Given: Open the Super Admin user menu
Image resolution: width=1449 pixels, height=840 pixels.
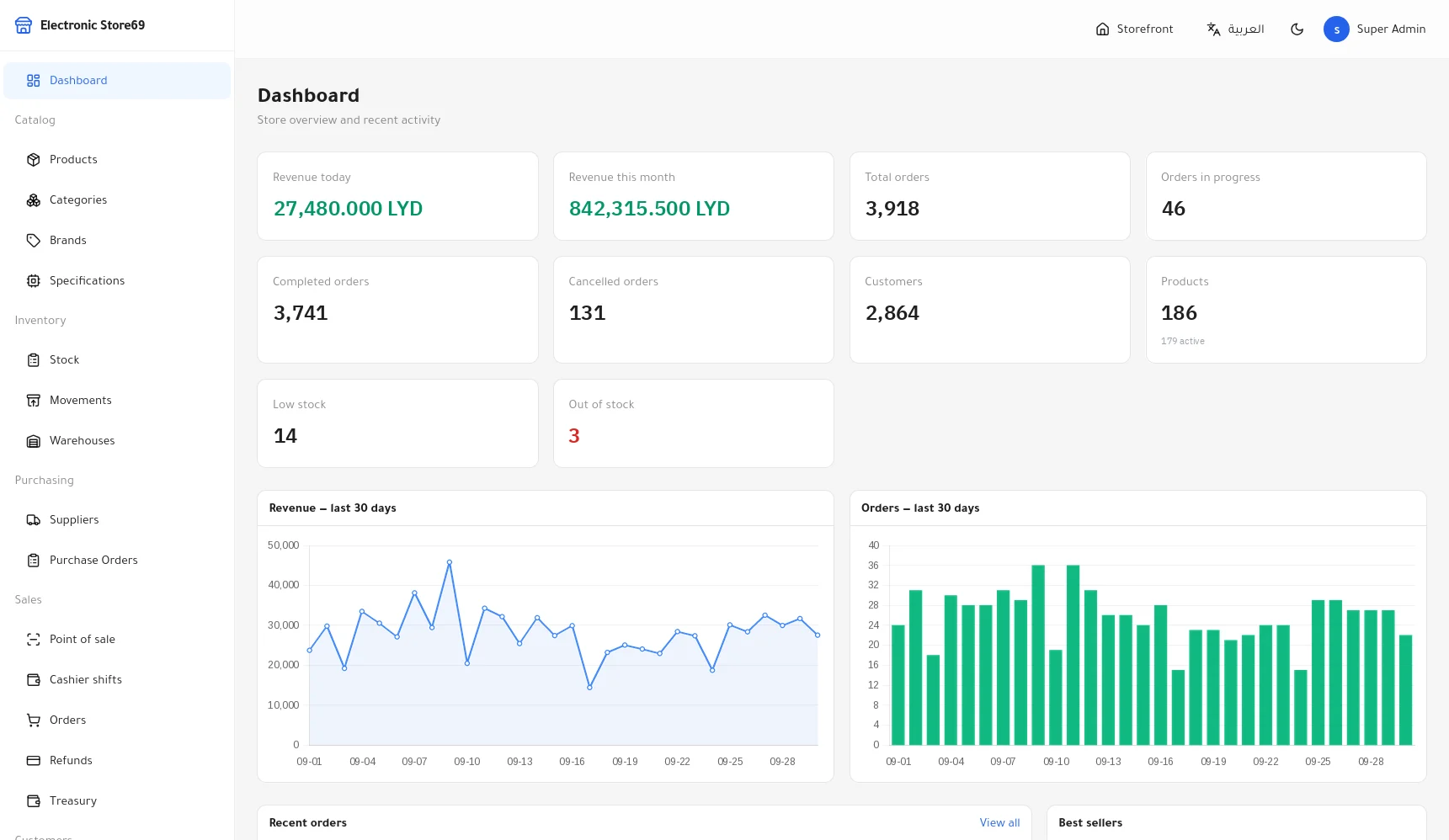Looking at the screenshot, I should click(x=1374, y=29).
